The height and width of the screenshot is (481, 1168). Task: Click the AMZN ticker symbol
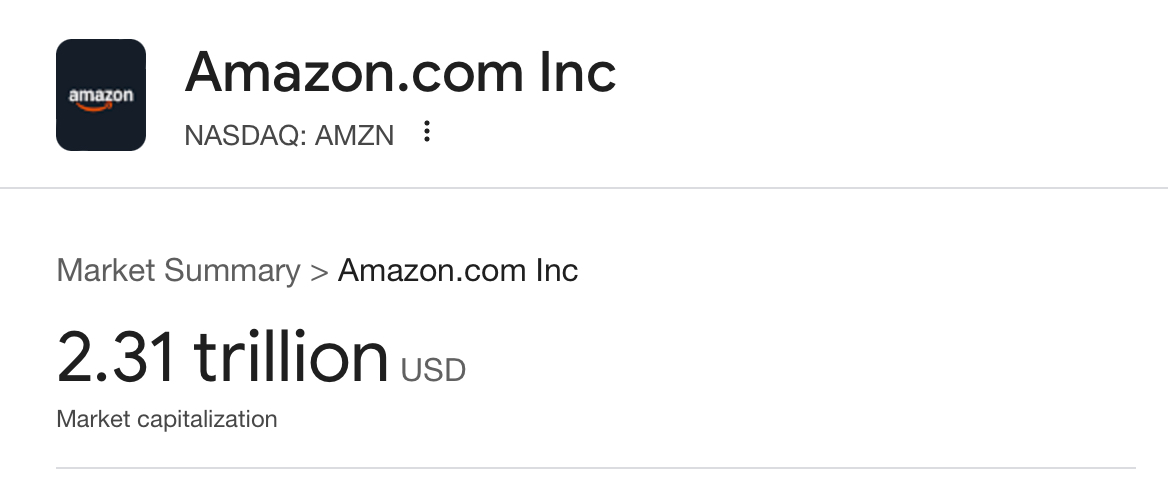tap(354, 134)
